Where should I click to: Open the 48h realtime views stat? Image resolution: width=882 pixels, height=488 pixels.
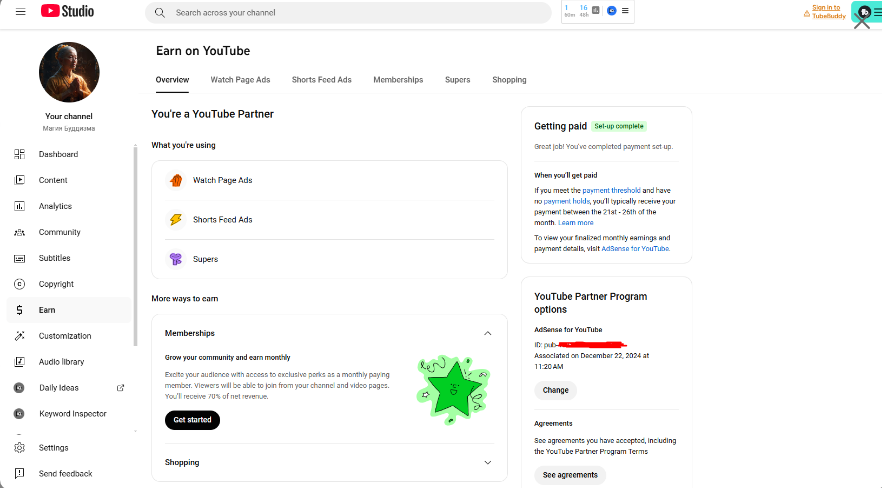point(584,11)
